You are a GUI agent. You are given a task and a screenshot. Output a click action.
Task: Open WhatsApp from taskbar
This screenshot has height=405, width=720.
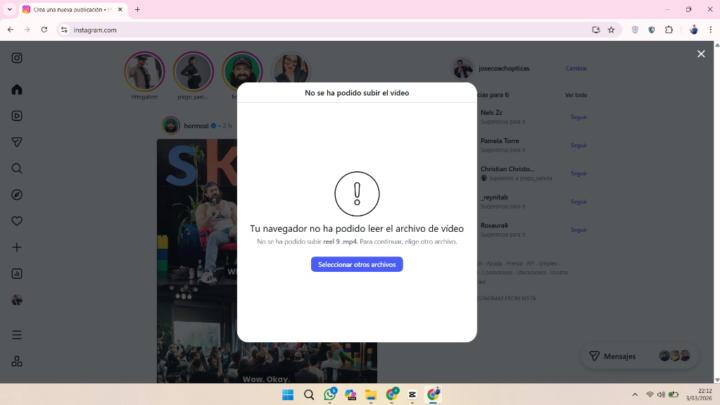tap(330, 394)
